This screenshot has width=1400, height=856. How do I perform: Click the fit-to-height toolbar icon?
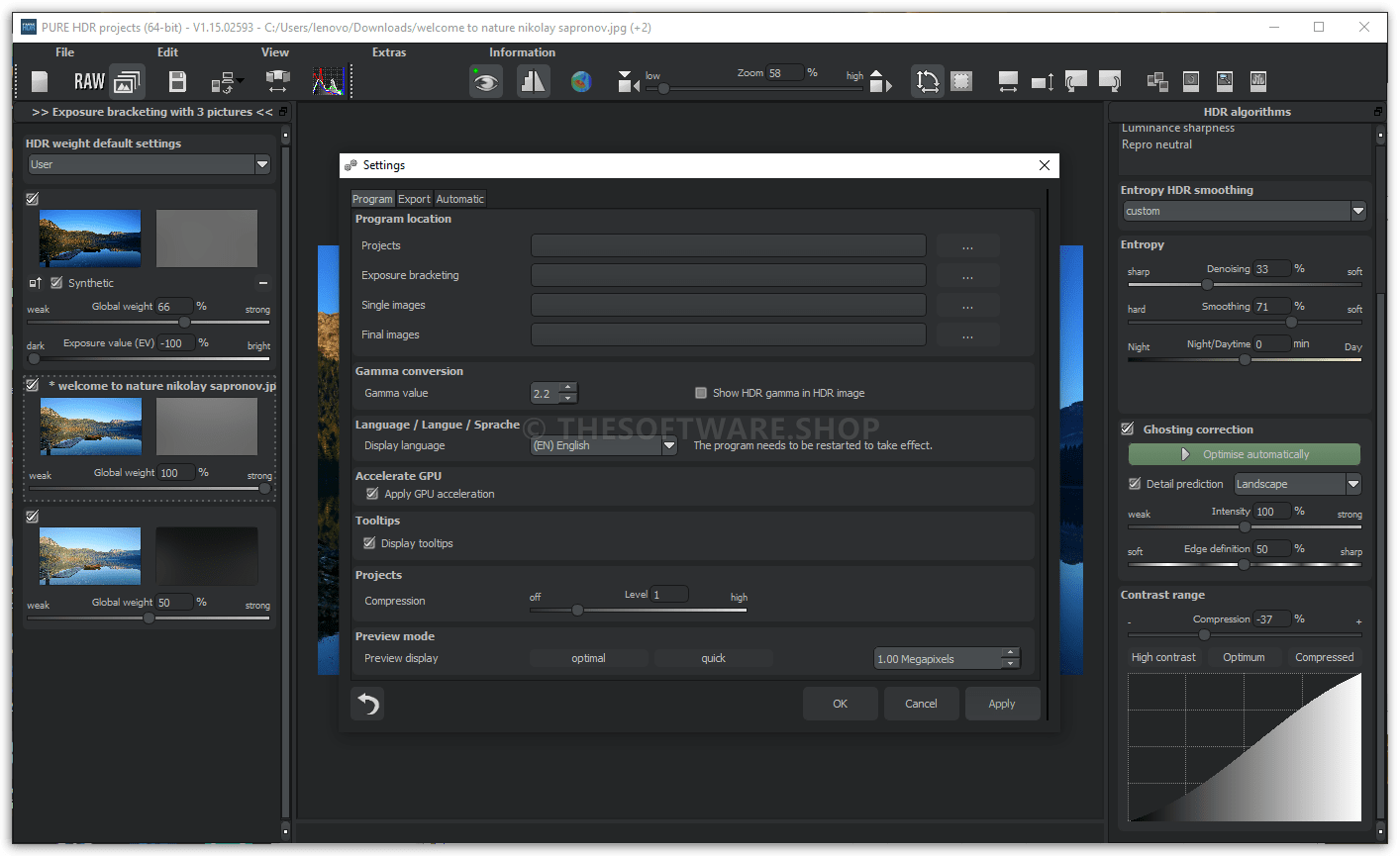[x=1043, y=81]
